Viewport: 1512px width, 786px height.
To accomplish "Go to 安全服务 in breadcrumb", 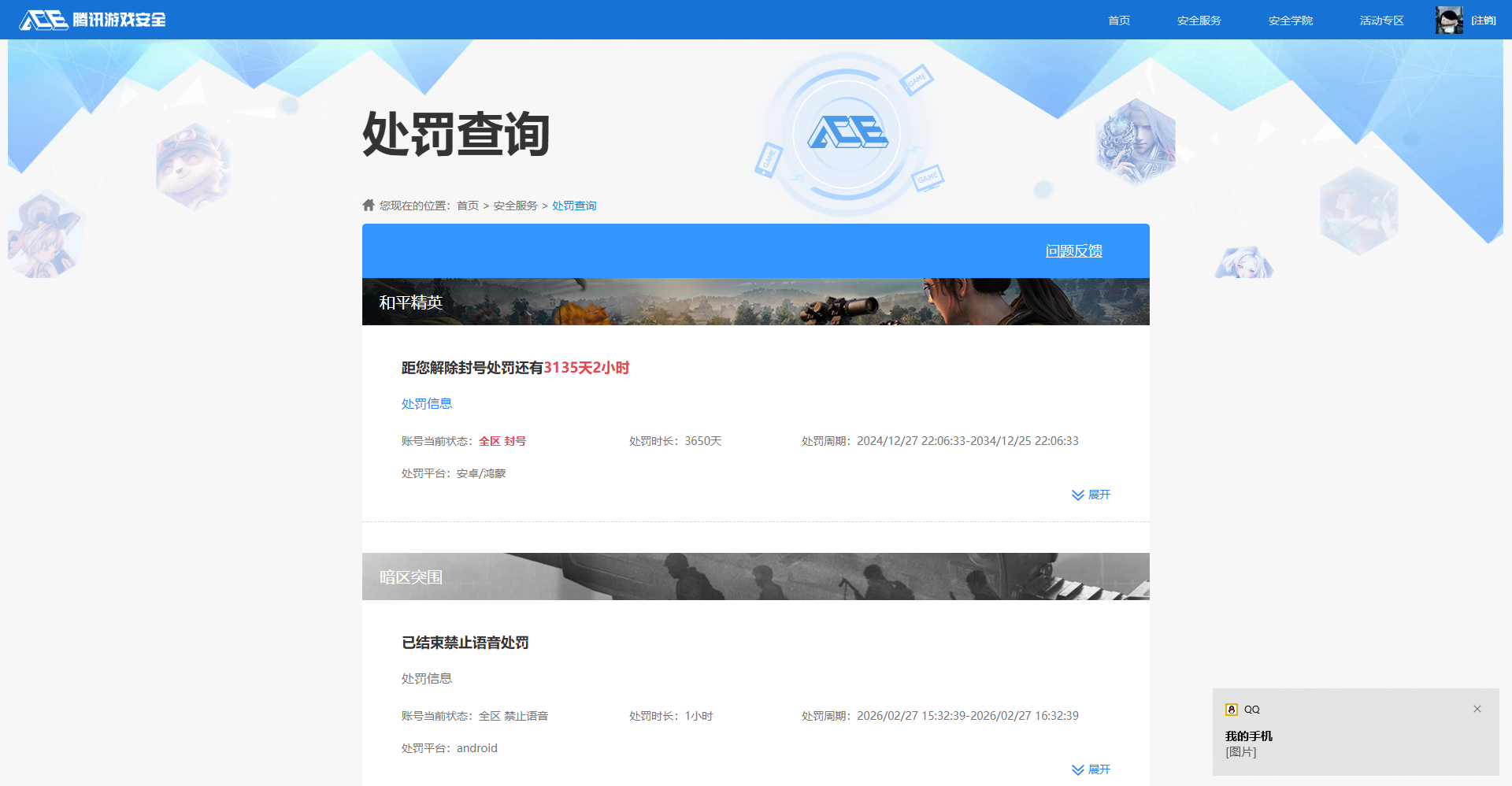I will 515,206.
